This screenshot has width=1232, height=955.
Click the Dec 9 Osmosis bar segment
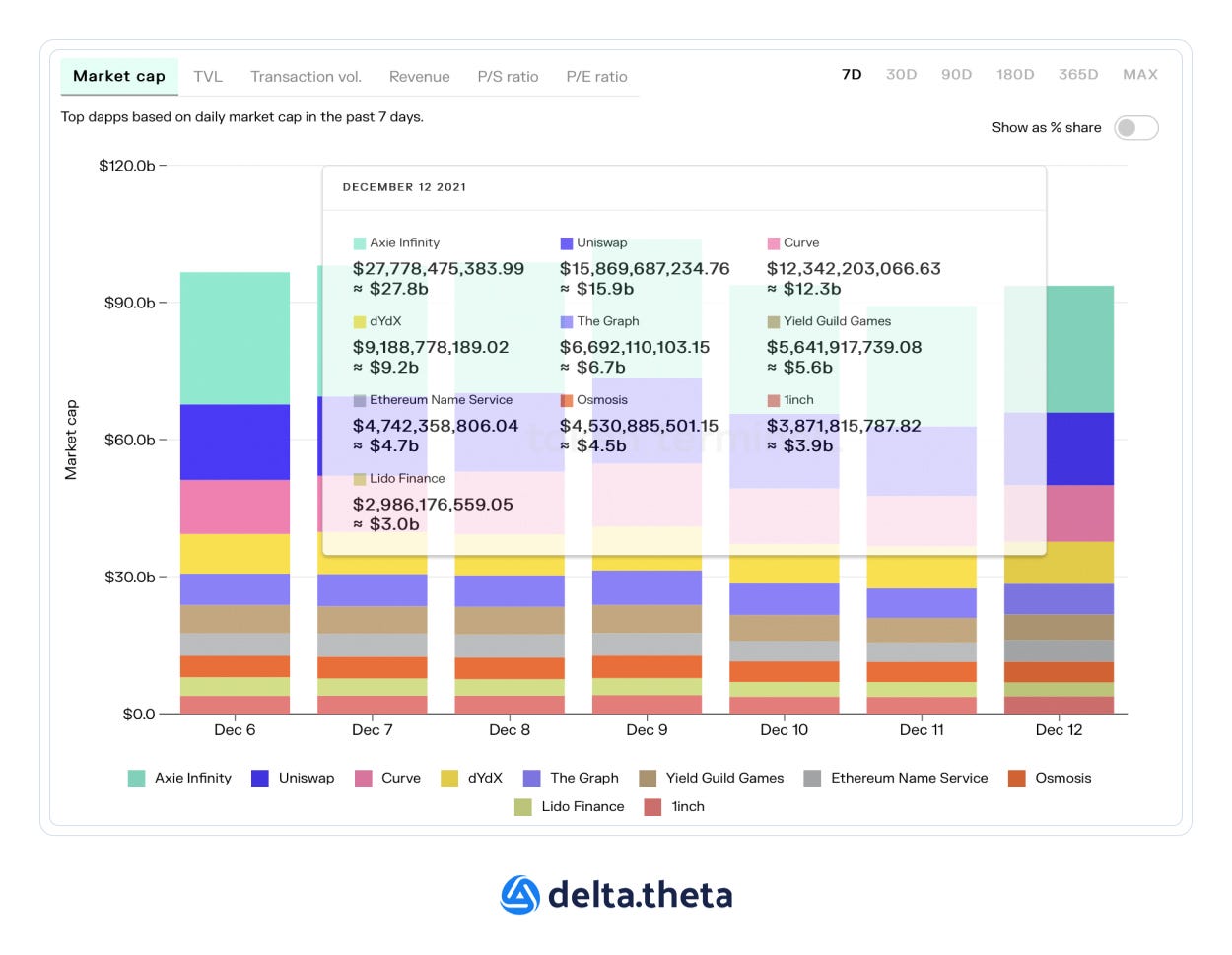pos(647,667)
